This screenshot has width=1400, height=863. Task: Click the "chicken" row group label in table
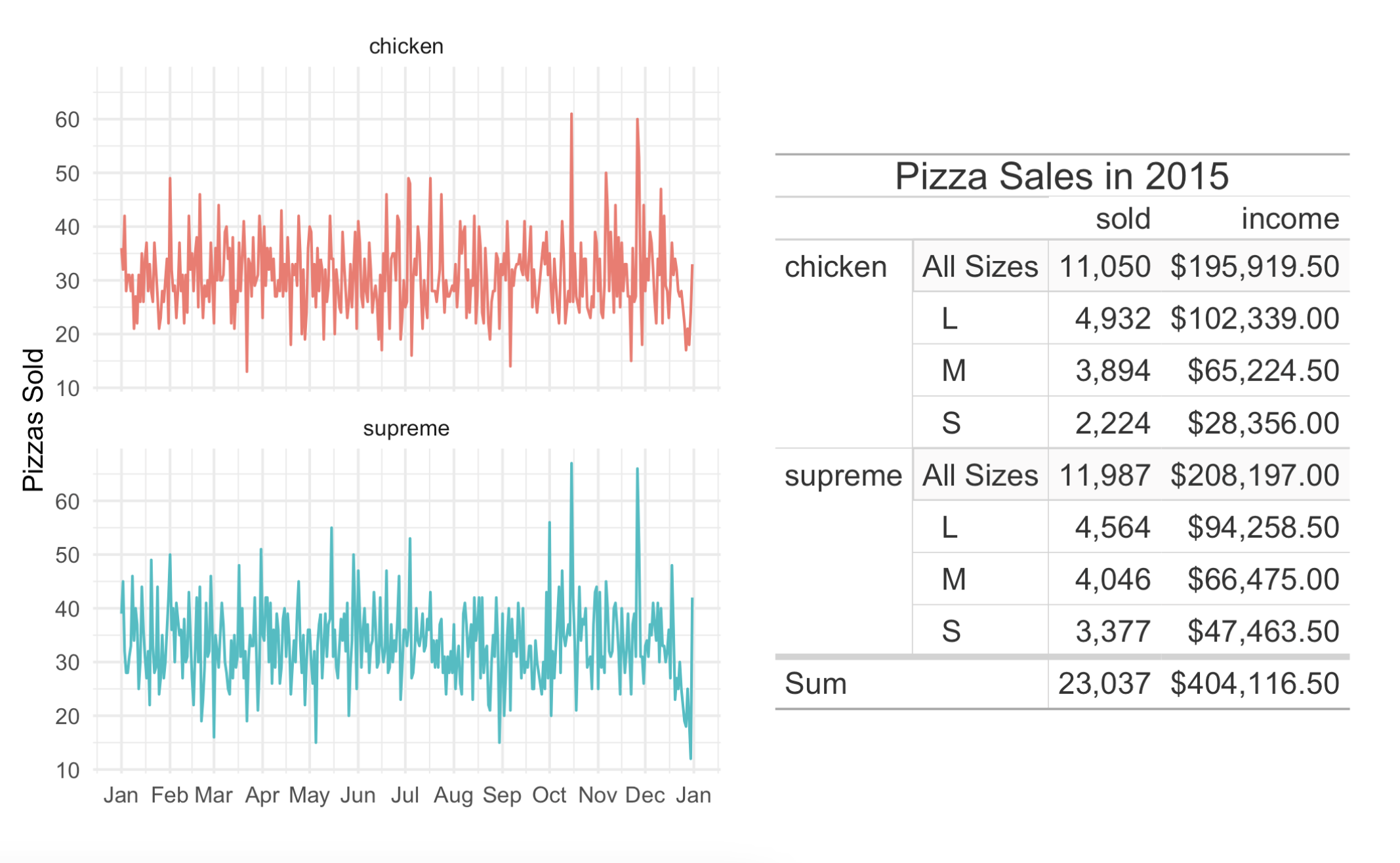[835, 267]
